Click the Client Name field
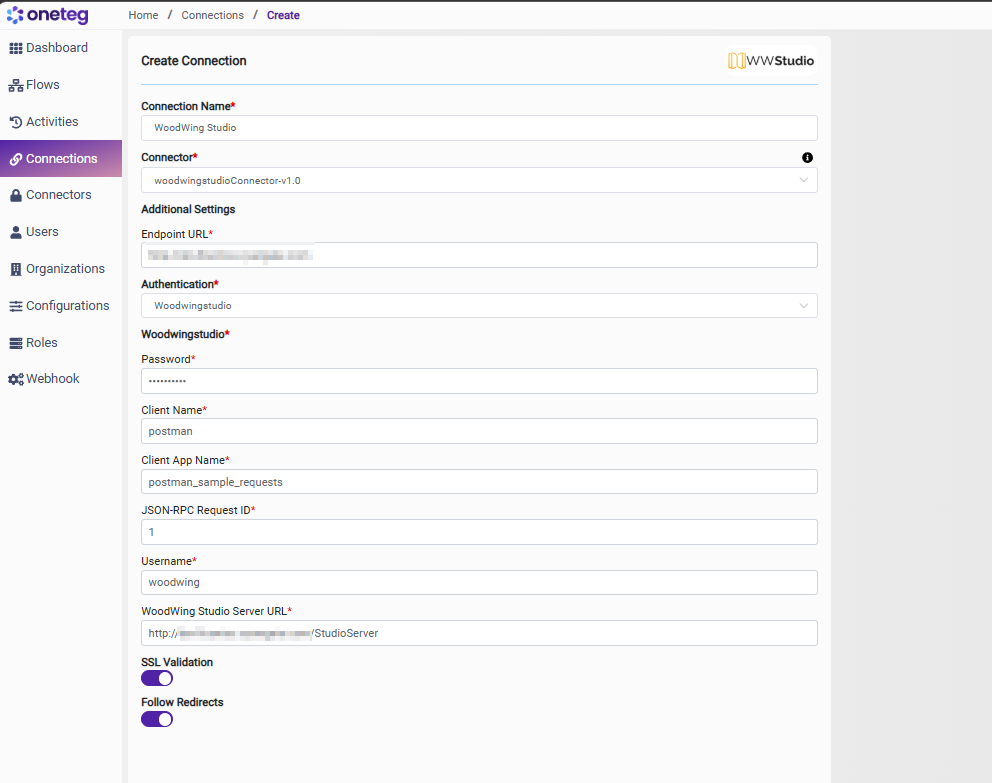Image resolution: width=992 pixels, height=783 pixels. (x=479, y=431)
